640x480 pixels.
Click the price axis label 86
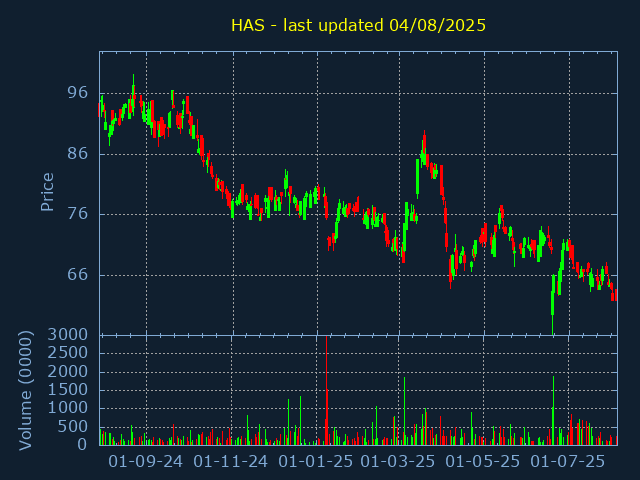(77, 153)
